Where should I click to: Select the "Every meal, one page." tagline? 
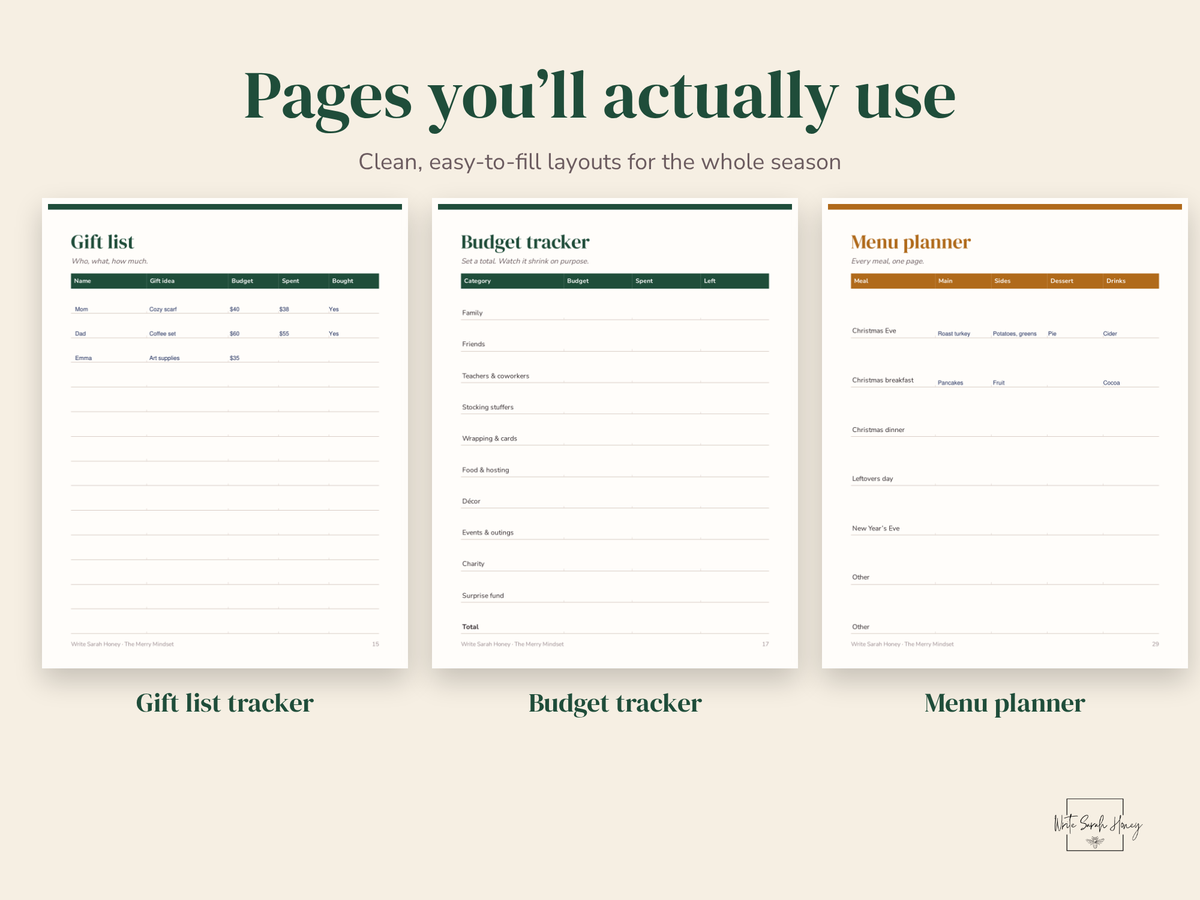tap(887, 261)
